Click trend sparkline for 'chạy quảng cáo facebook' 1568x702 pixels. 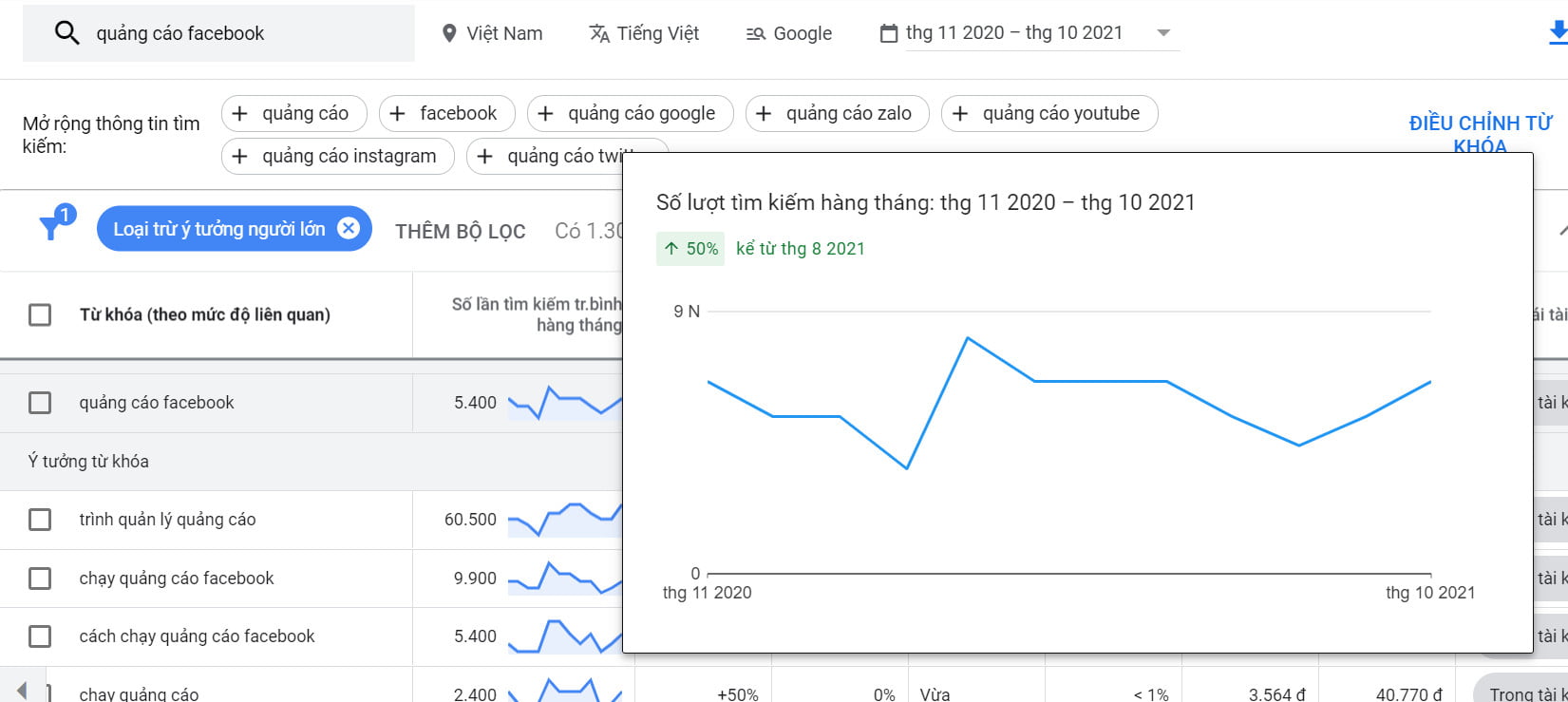click(x=564, y=579)
